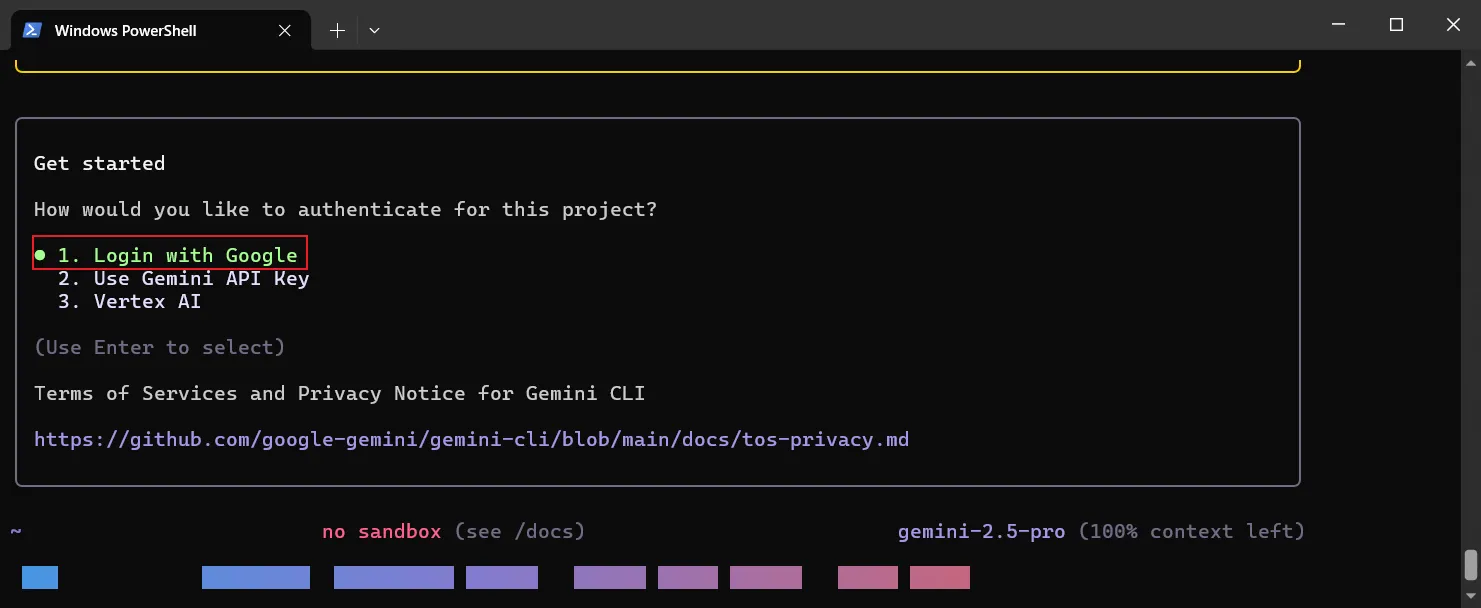Image resolution: width=1481 pixels, height=608 pixels.
Task: Pick the "Vertex AI" authentication option
Action: coord(147,301)
